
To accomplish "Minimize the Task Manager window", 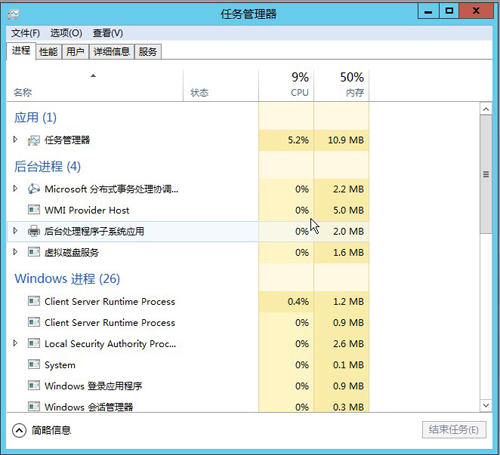I will coord(428,11).
